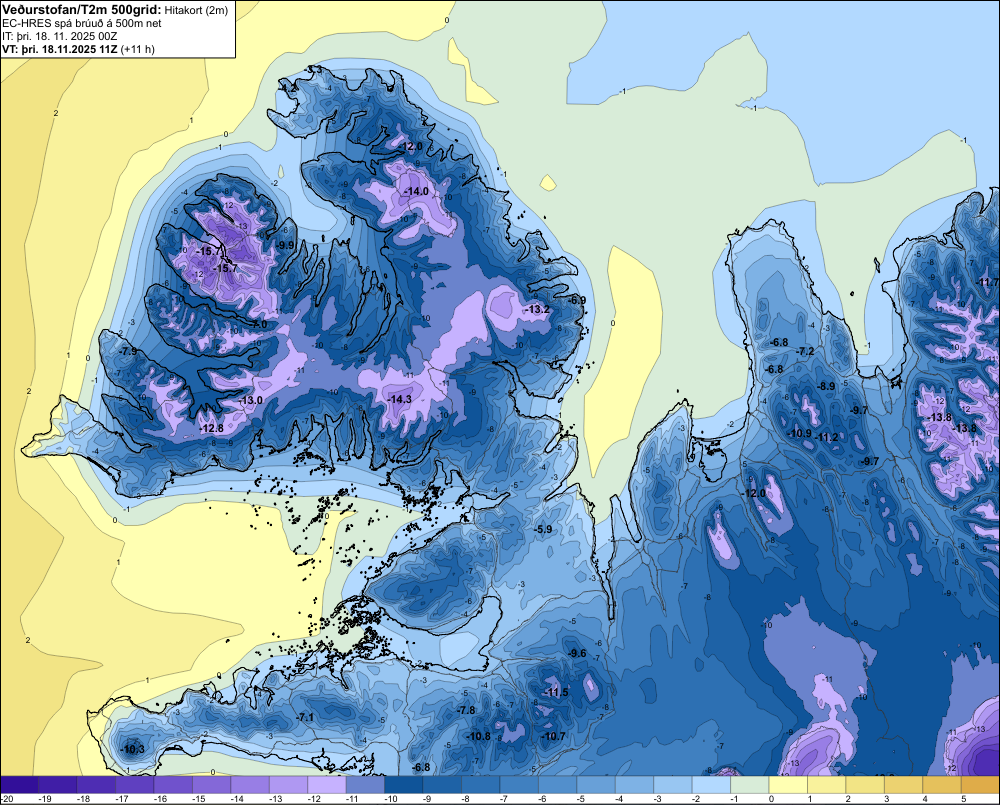The height and width of the screenshot is (805, 1000).
Task: Click the -11.7 temperature label
Action: coord(989,282)
